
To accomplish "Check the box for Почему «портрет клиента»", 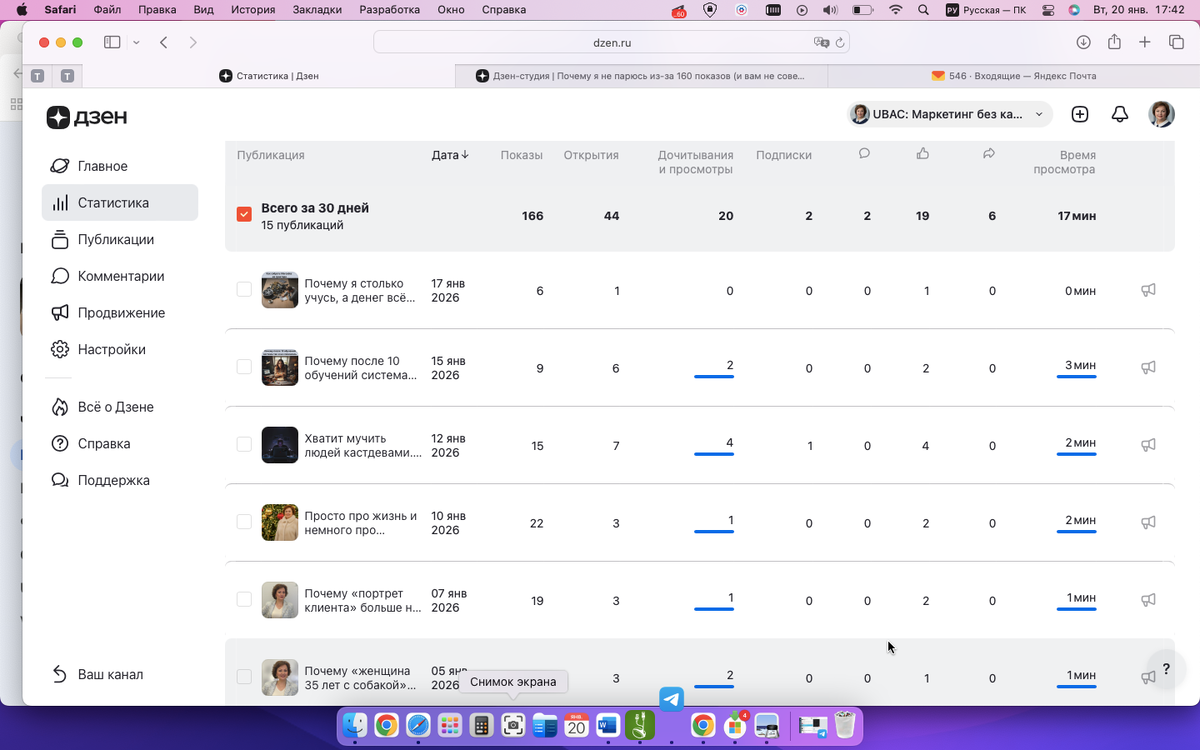I will tap(244, 599).
